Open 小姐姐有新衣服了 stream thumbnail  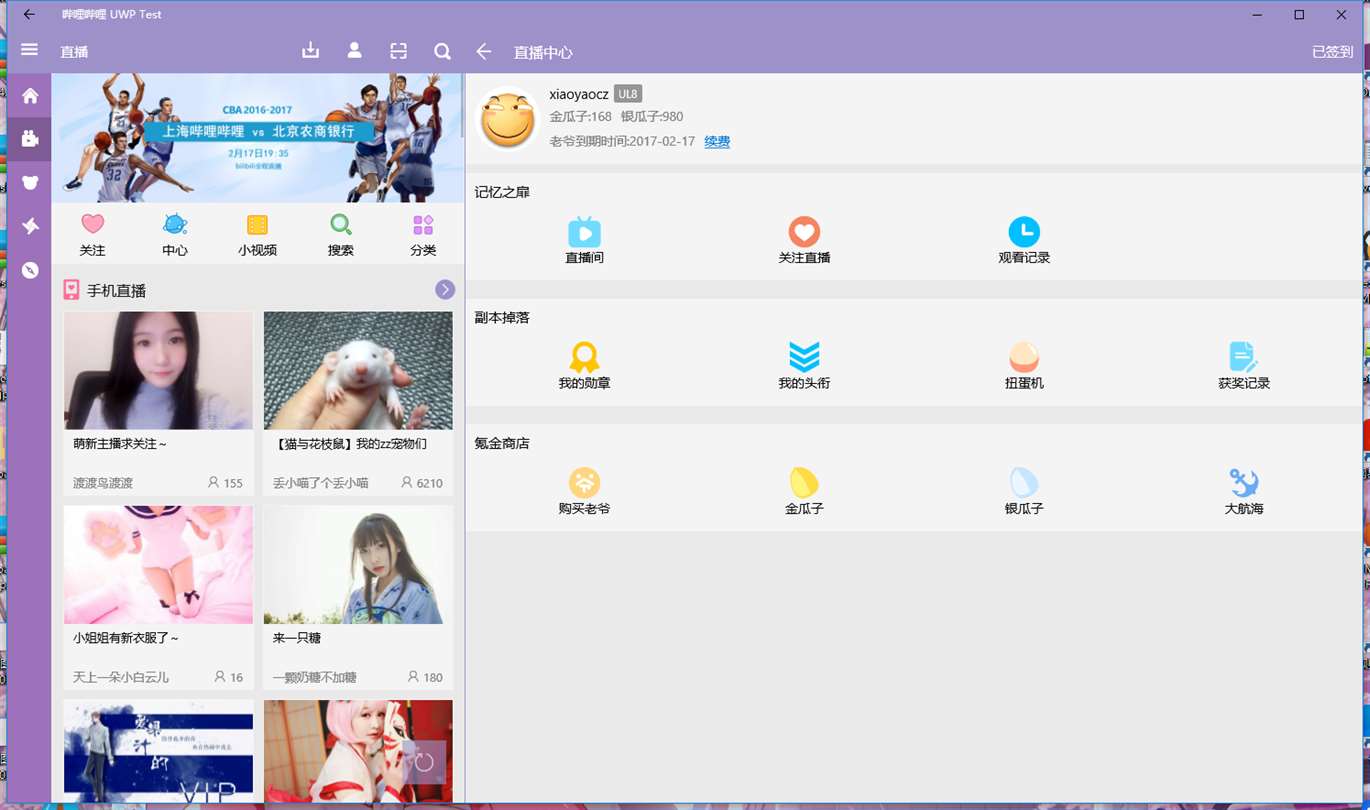point(158,564)
